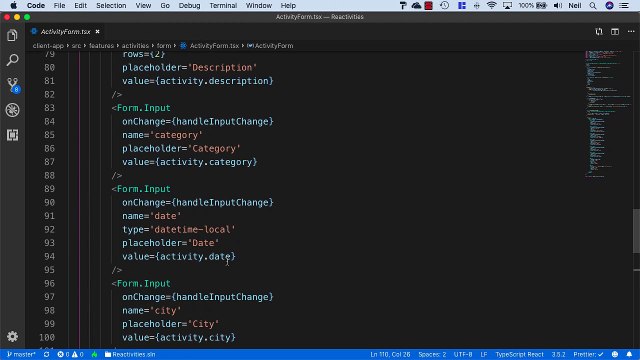Screen dimensions: 640x360
Task: Open the Selection menu
Action: click(x=111, y=5)
